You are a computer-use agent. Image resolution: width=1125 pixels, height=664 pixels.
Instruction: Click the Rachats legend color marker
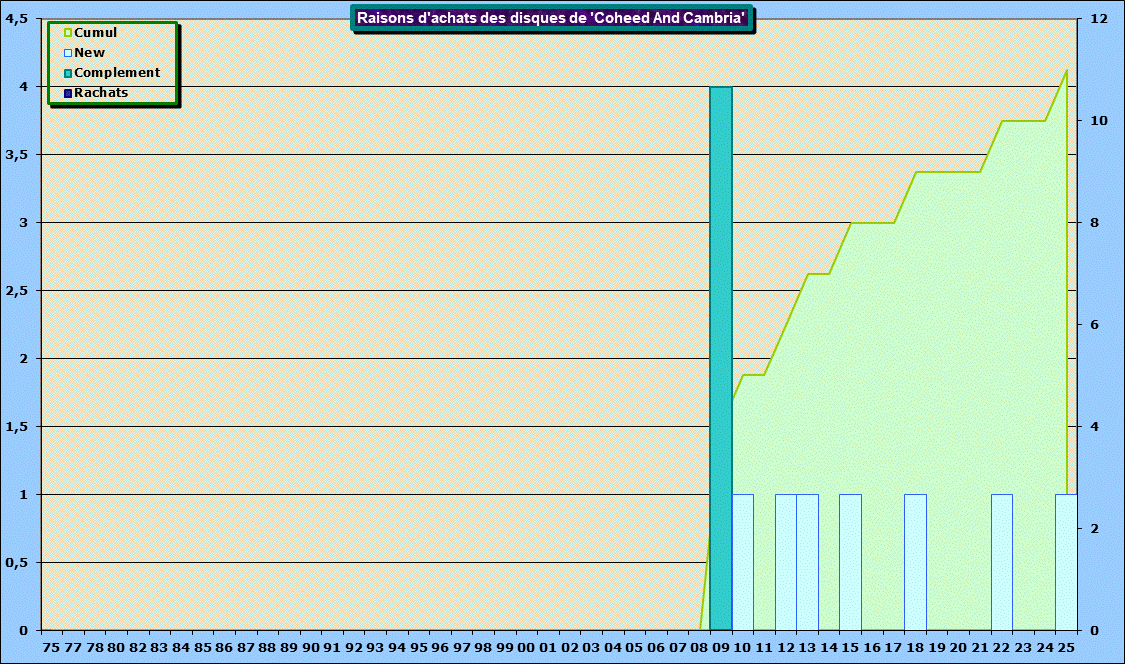pos(68,93)
